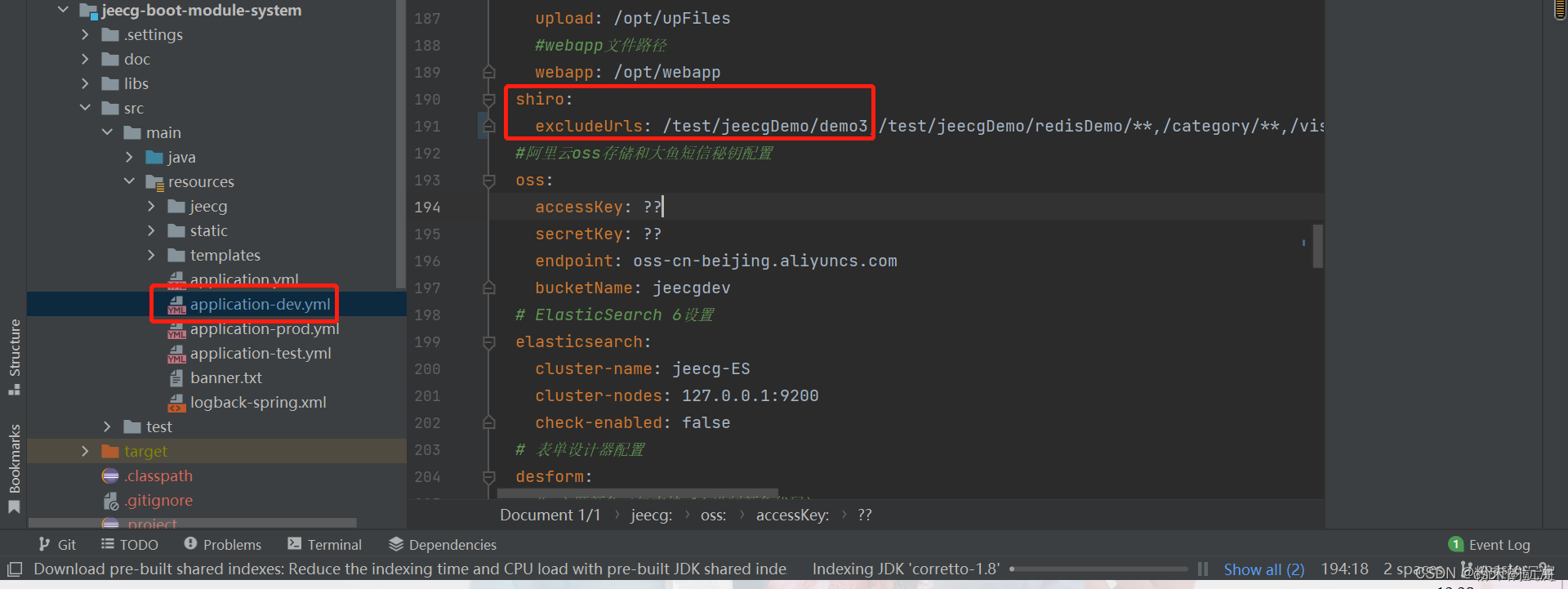Click the green Event Log notification badge
The width and height of the screenshot is (1568, 589).
point(1455,544)
